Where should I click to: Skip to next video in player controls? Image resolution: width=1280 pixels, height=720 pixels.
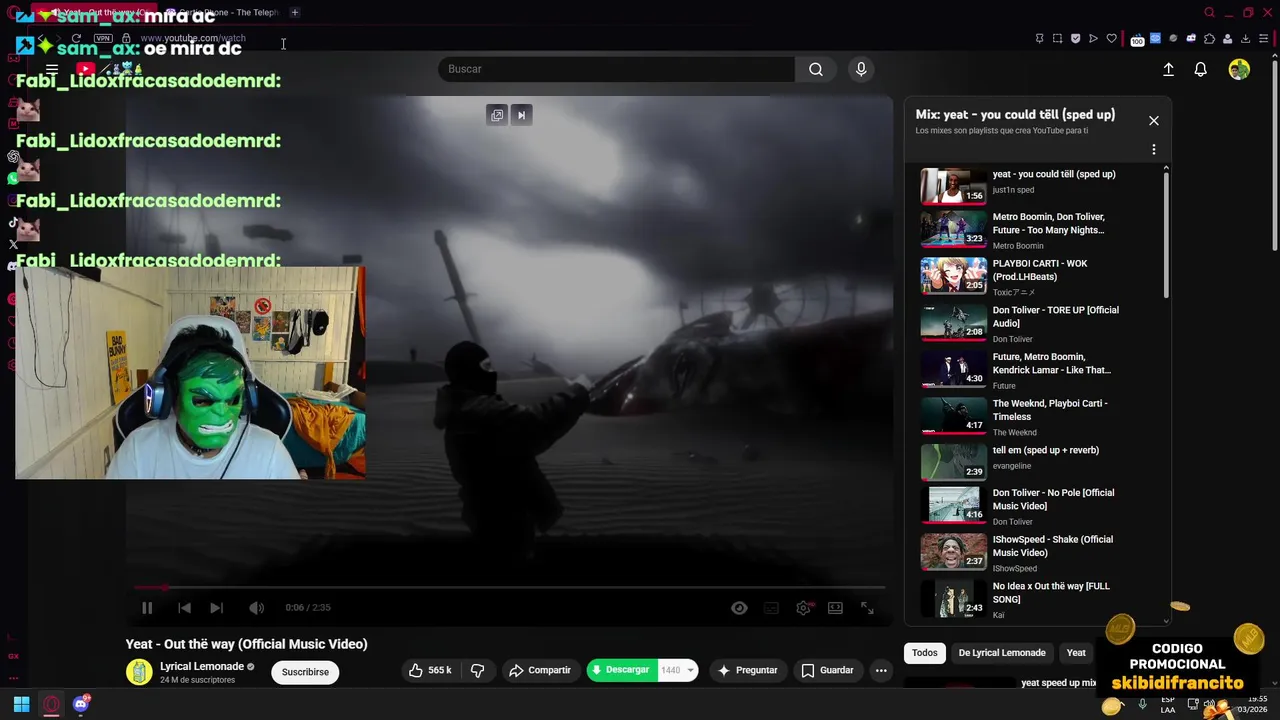216,608
